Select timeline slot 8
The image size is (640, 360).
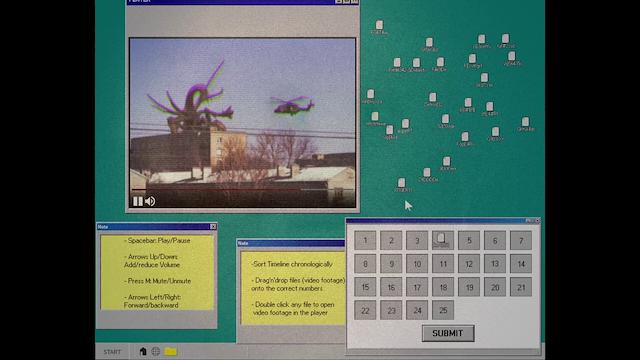365,264
